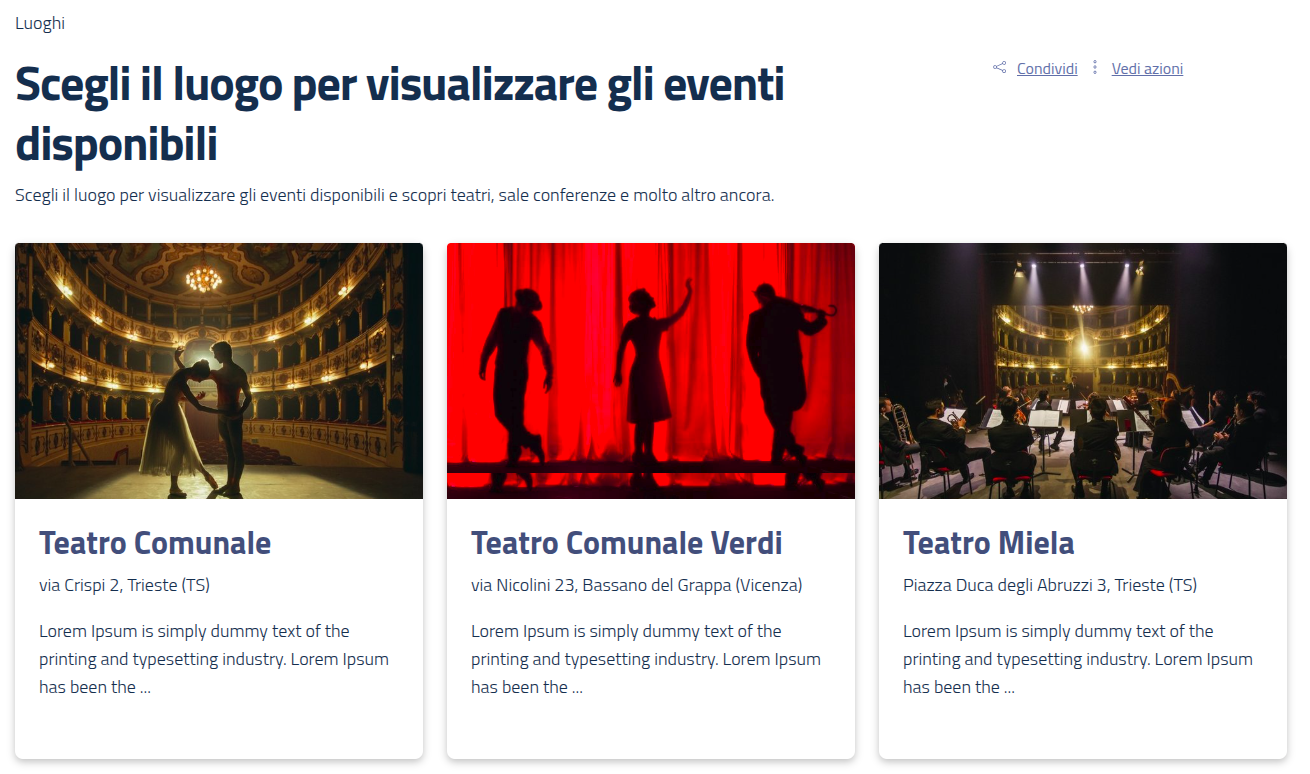Click the Lorem Ipsum text in first card
Image resolution: width=1310 pixels, height=774 pixels.
pos(213,659)
